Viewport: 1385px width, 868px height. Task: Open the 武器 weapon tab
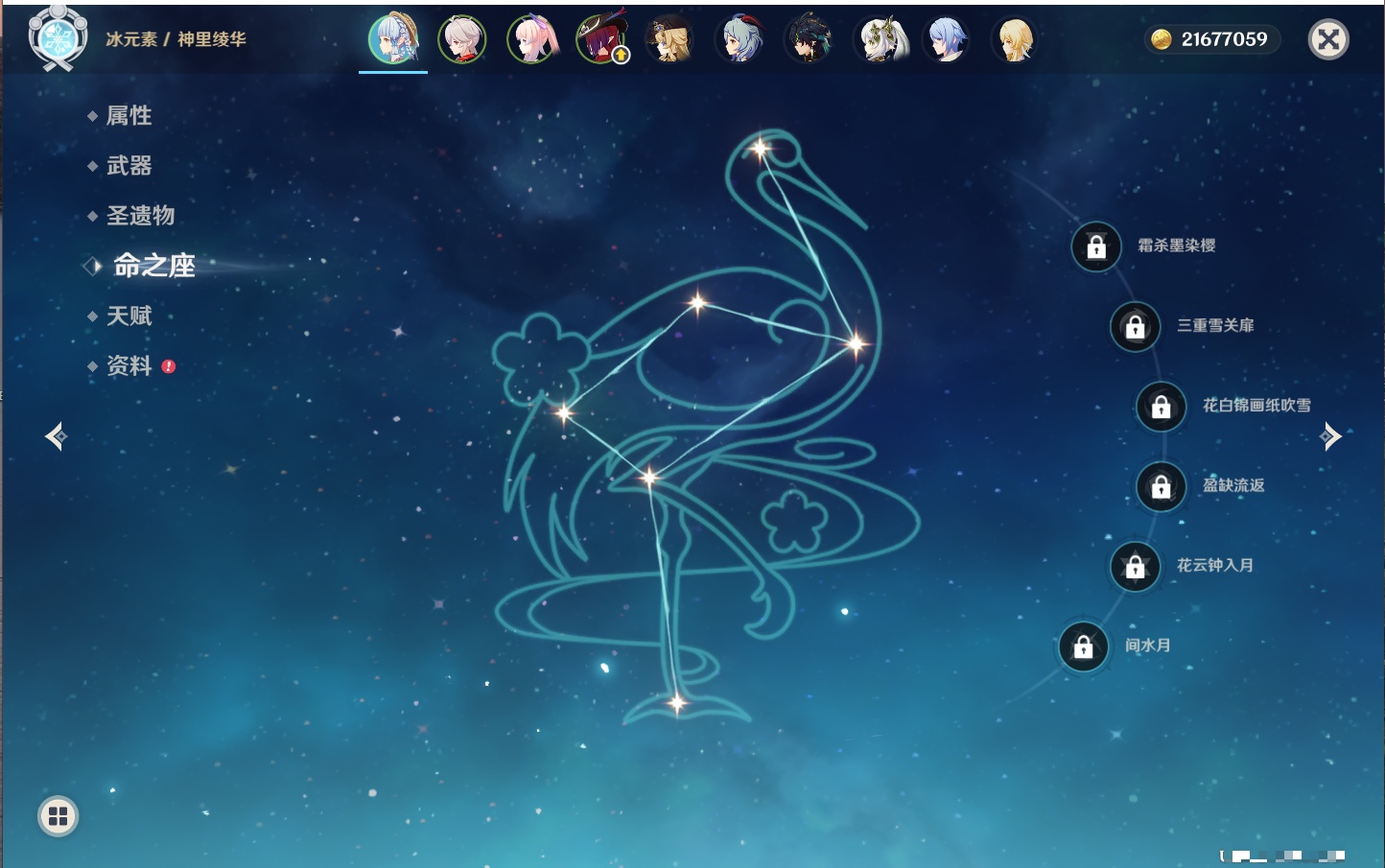click(129, 166)
